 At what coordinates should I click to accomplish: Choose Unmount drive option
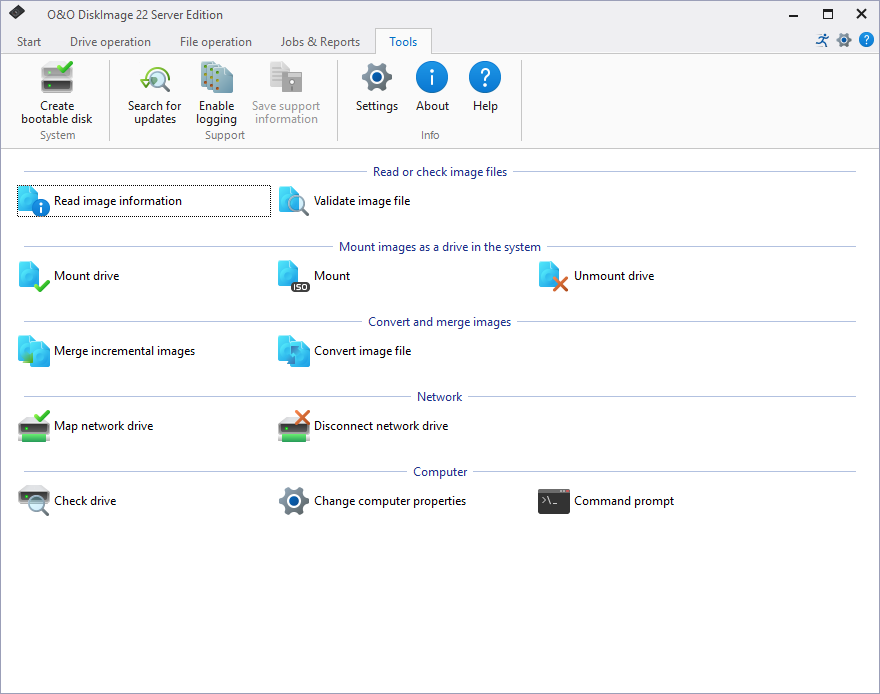613,276
